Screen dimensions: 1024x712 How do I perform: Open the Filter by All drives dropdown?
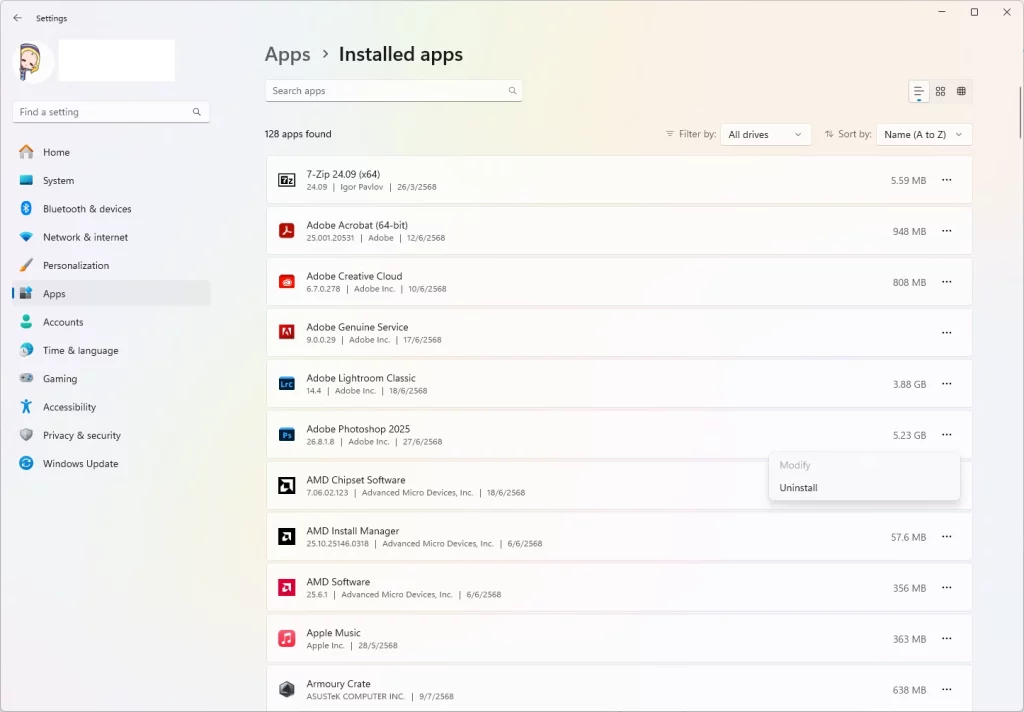tap(765, 135)
